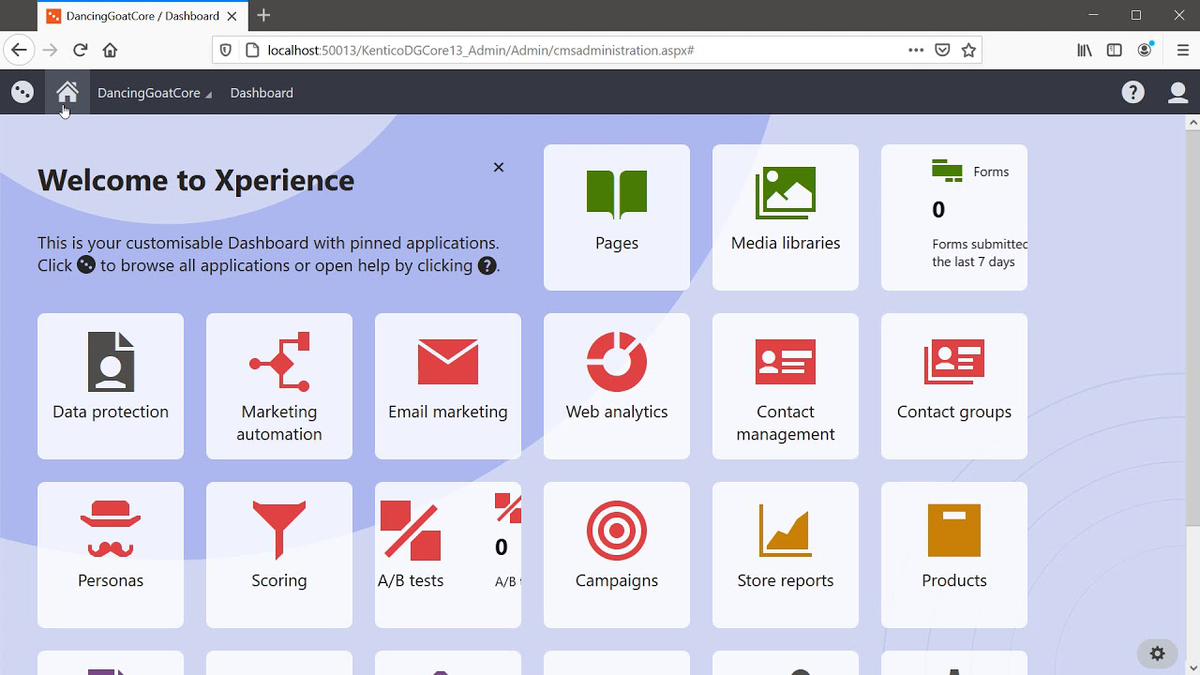Open the user account icon

pos(1178,92)
